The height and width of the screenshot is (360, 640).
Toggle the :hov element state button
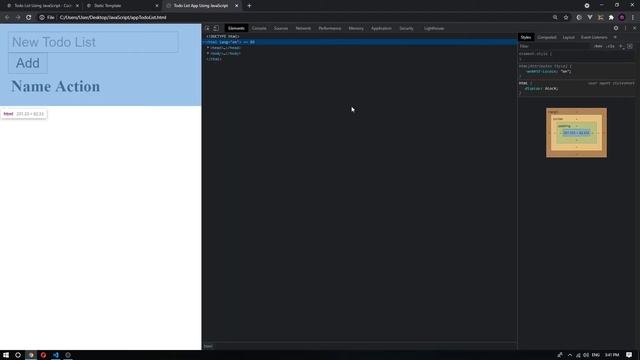coord(598,46)
